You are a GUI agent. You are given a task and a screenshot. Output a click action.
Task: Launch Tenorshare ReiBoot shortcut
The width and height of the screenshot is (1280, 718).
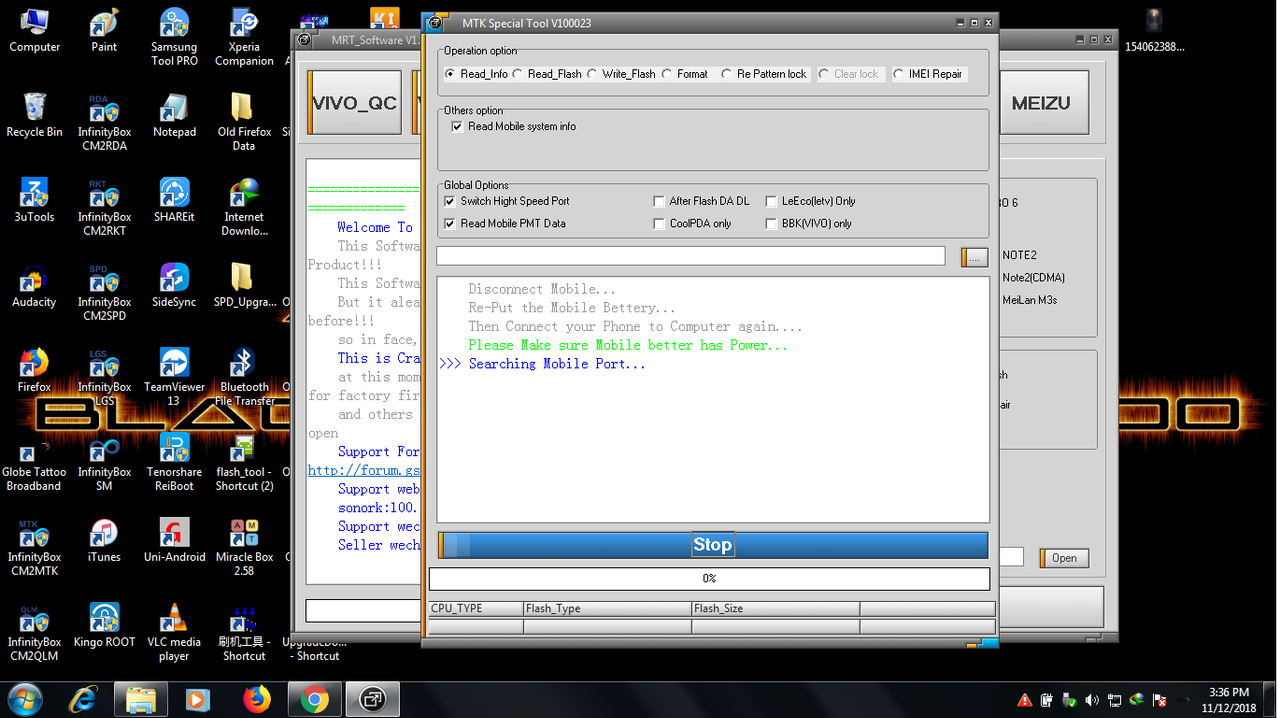pos(174,463)
